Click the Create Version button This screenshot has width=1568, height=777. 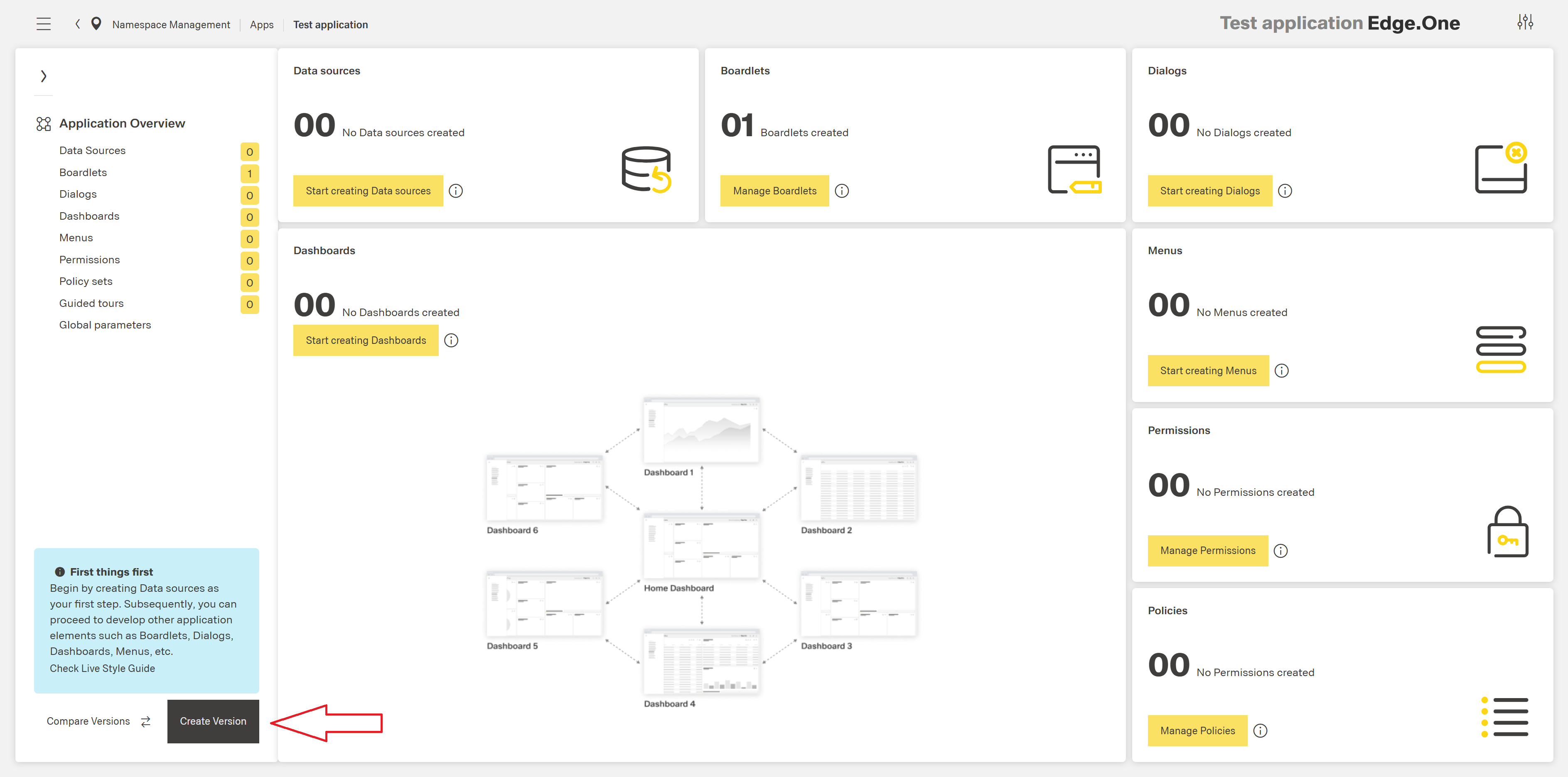(x=213, y=721)
